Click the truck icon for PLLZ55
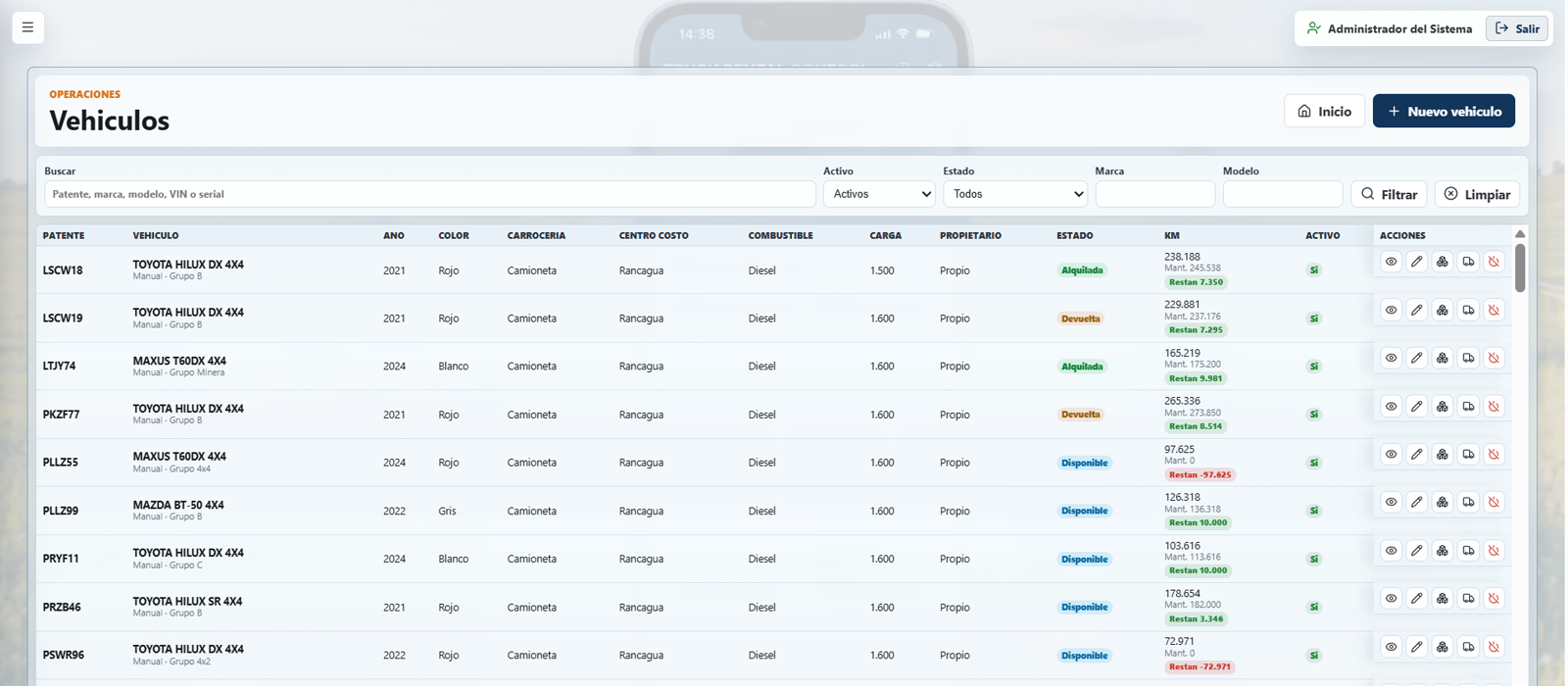Viewport: 1568px width, 686px height. (1468, 454)
